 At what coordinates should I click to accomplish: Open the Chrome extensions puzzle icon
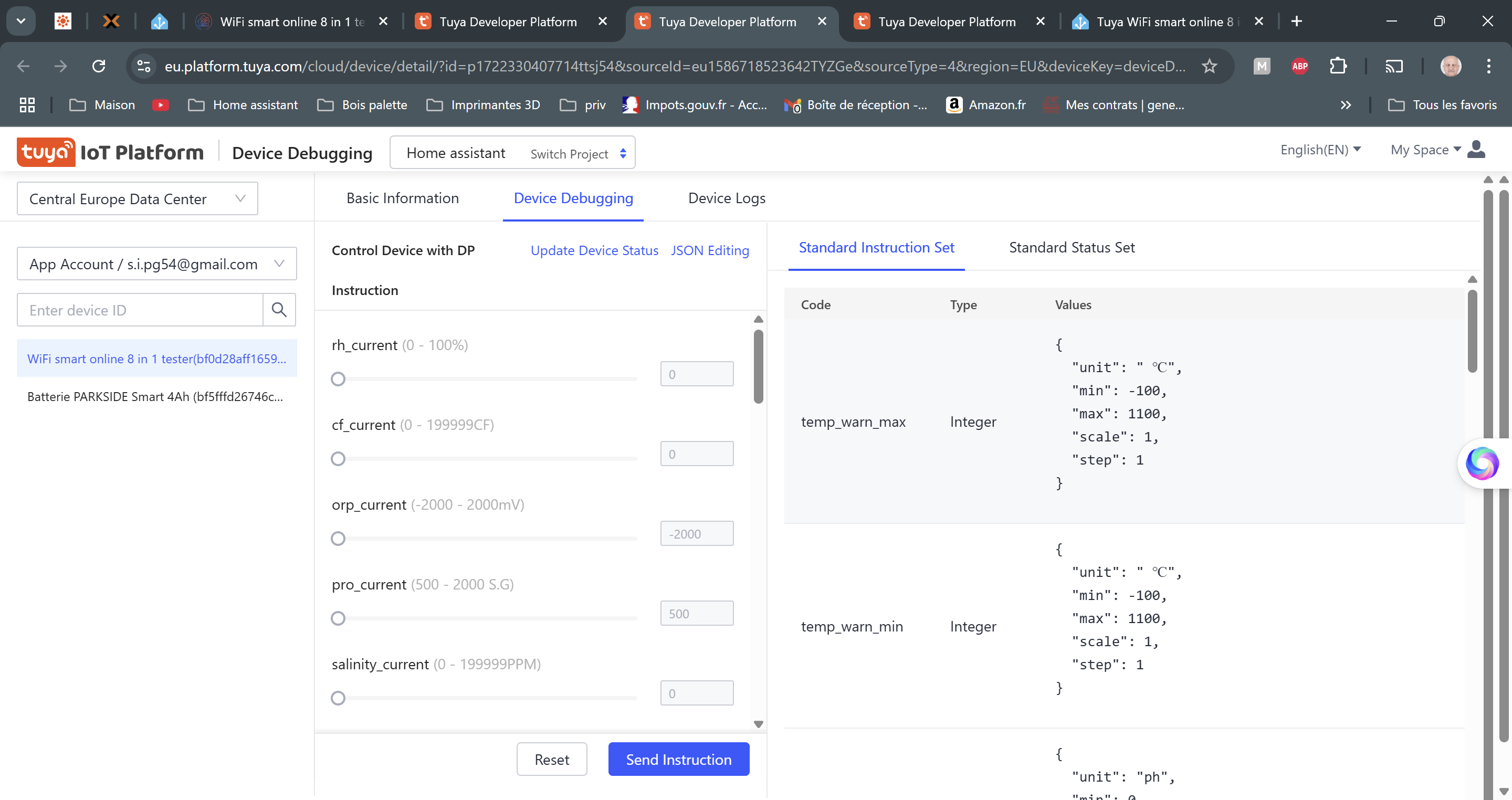(1338, 66)
